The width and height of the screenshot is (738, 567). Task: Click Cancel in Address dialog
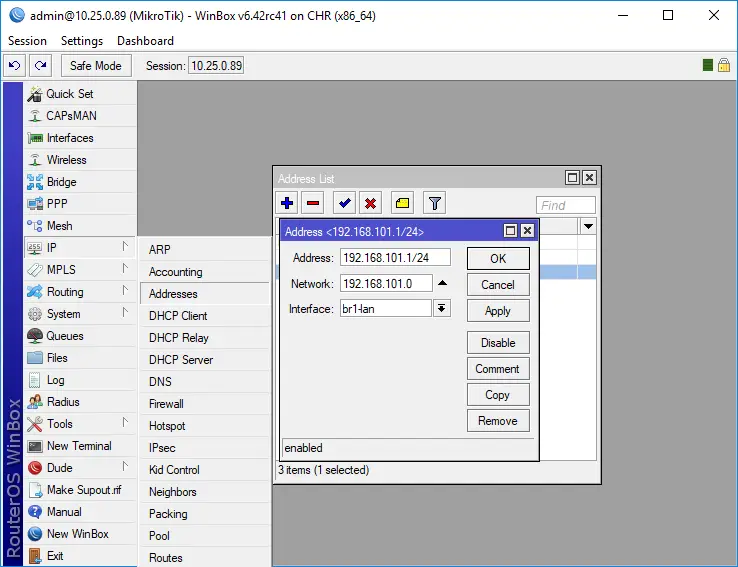coord(498,285)
